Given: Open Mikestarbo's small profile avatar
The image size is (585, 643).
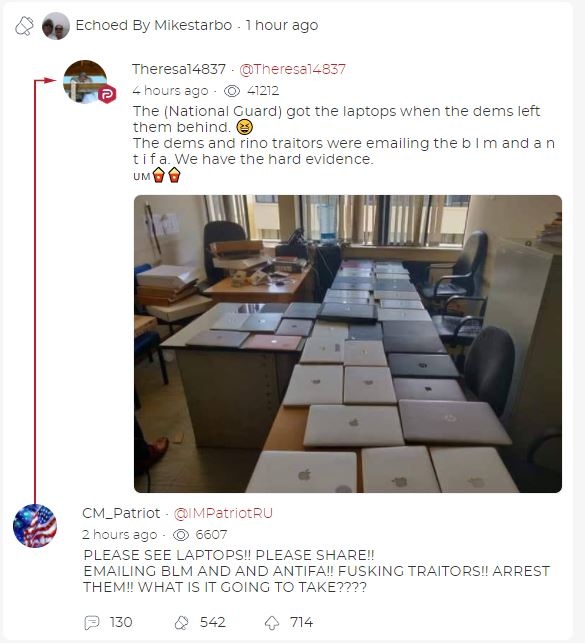Looking at the screenshot, I should pos(56,26).
